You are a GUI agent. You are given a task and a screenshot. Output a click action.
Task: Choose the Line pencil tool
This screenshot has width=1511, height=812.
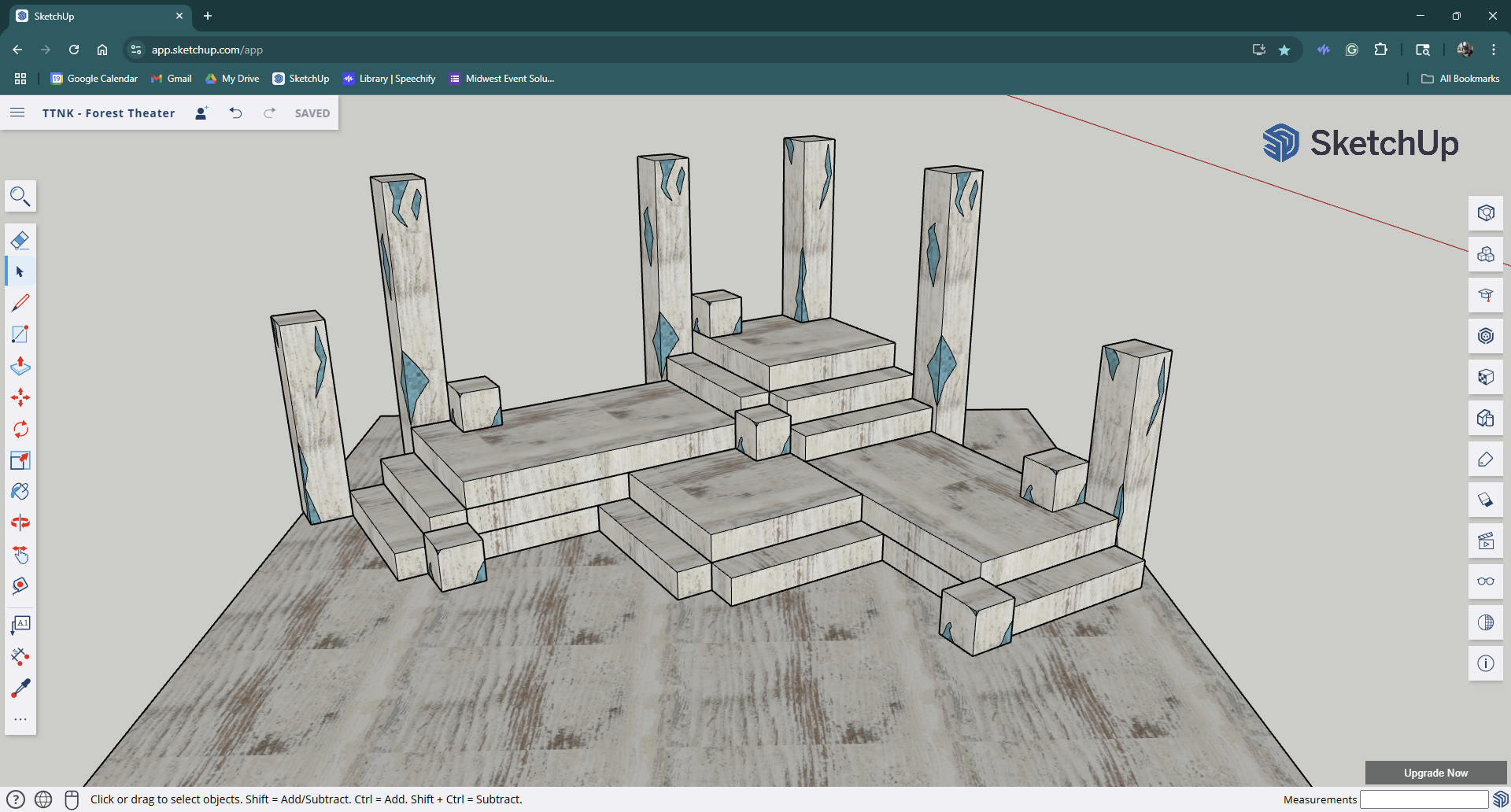(x=20, y=303)
